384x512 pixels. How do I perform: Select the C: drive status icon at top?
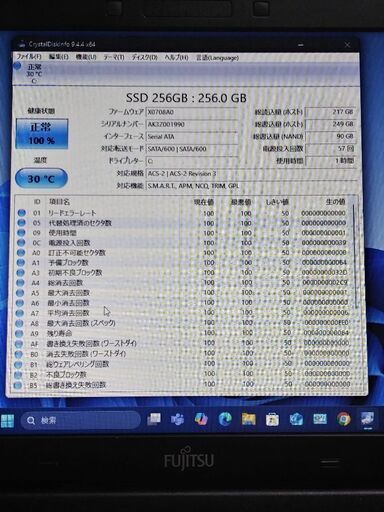tap(30, 72)
